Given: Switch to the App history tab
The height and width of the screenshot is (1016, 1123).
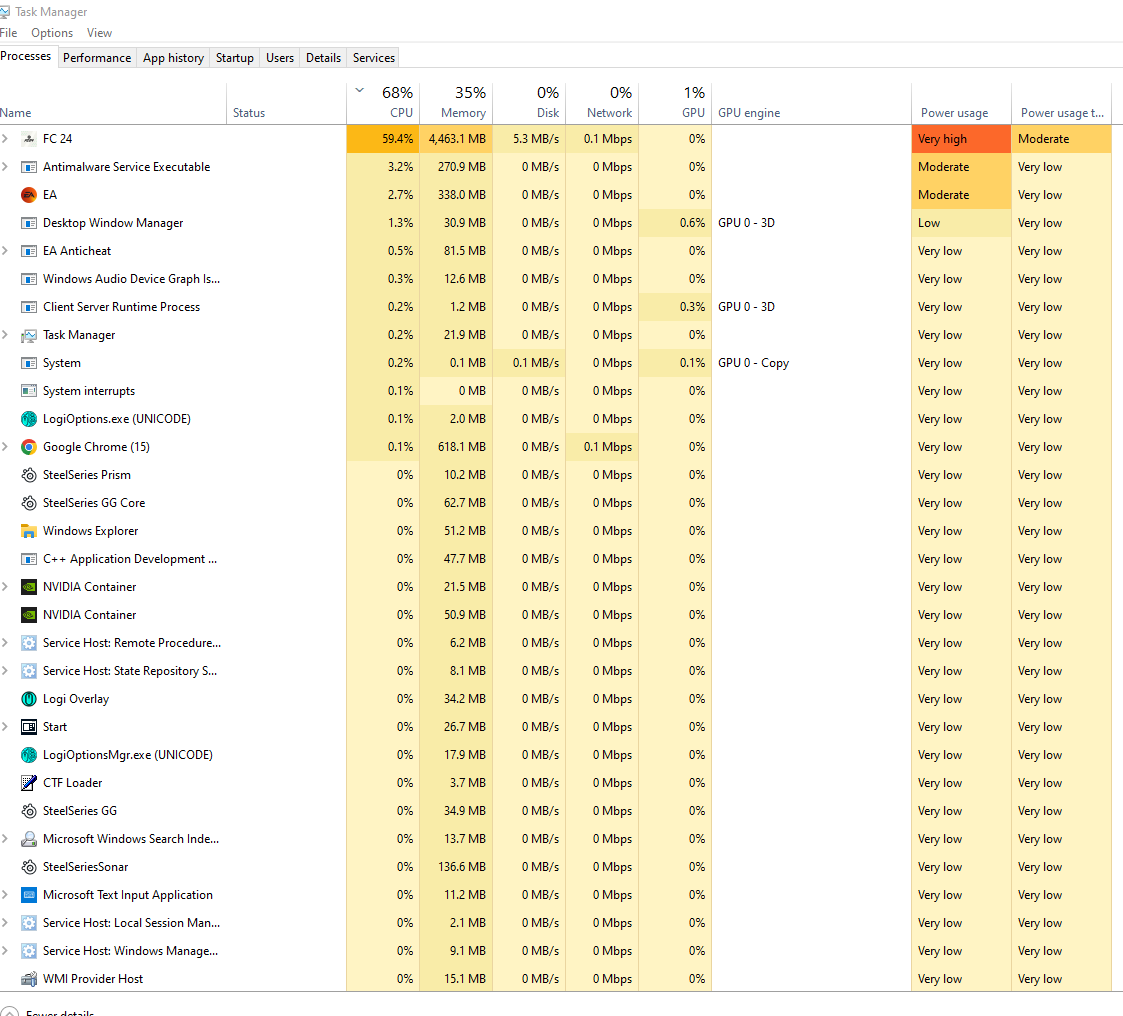Looking at the screenshot, I should pos(173,58).
